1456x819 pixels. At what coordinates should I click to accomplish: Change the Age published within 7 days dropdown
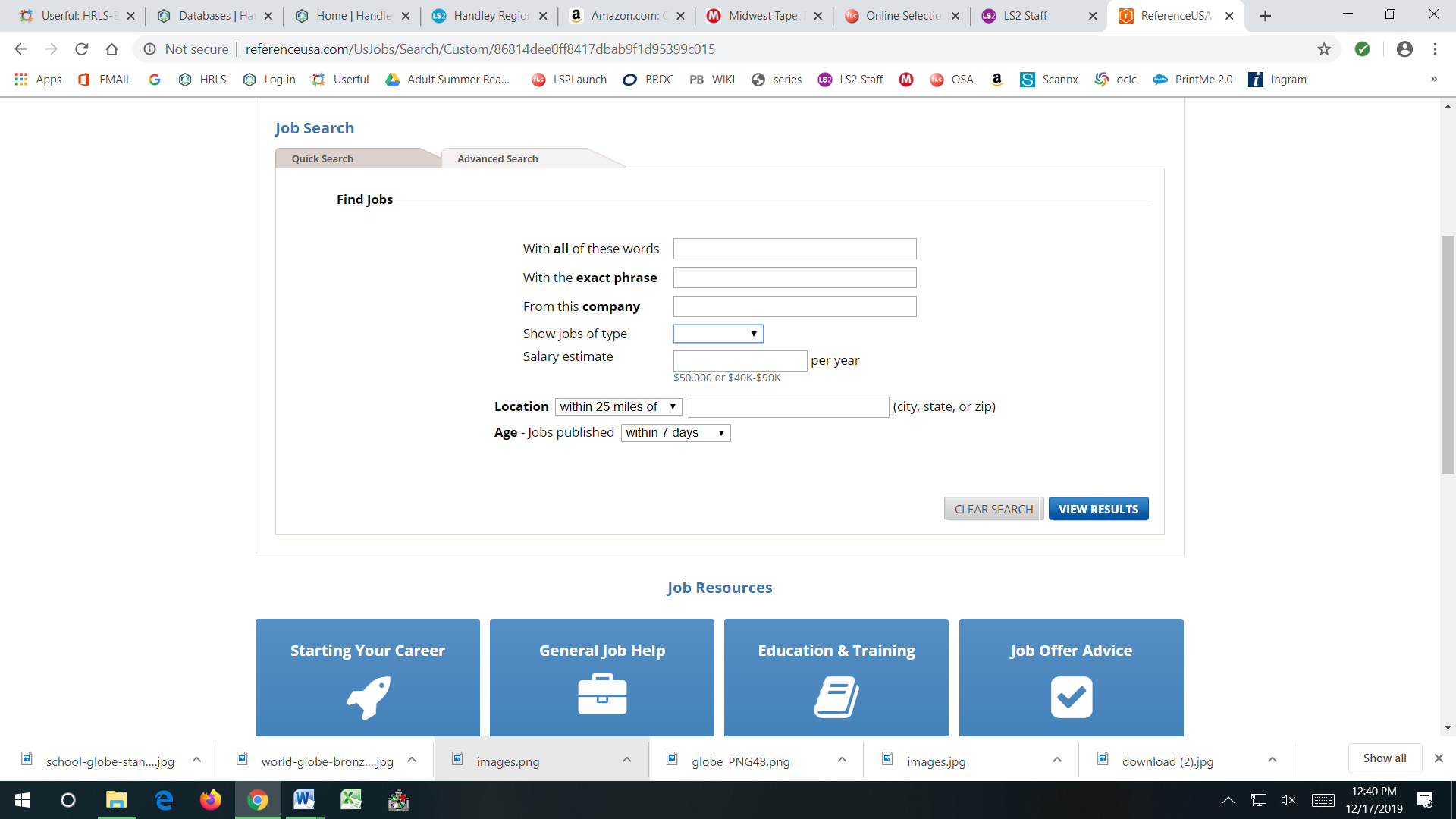pyautogui.click(x=674, y=432)
